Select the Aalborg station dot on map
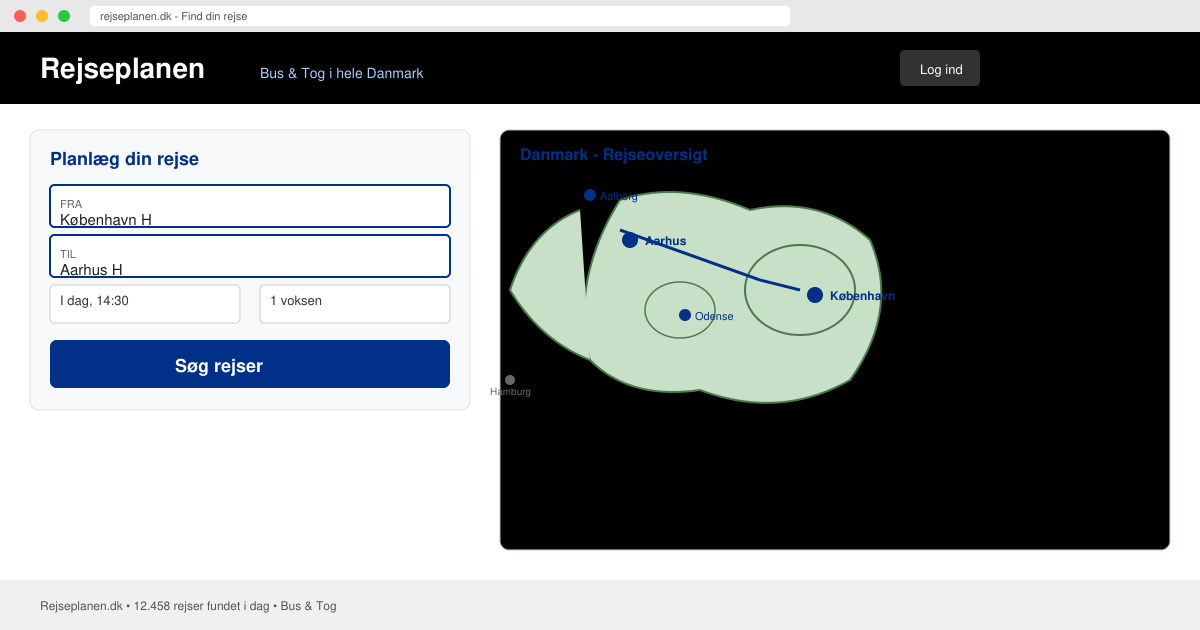 point(590,195)
